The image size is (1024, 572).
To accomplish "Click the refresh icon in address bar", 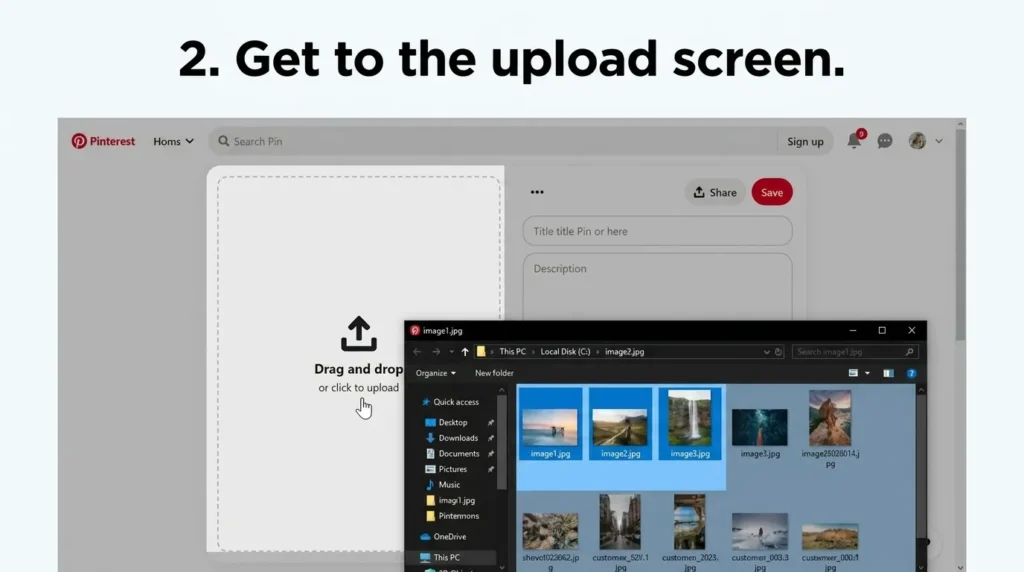I will point(778,351).
